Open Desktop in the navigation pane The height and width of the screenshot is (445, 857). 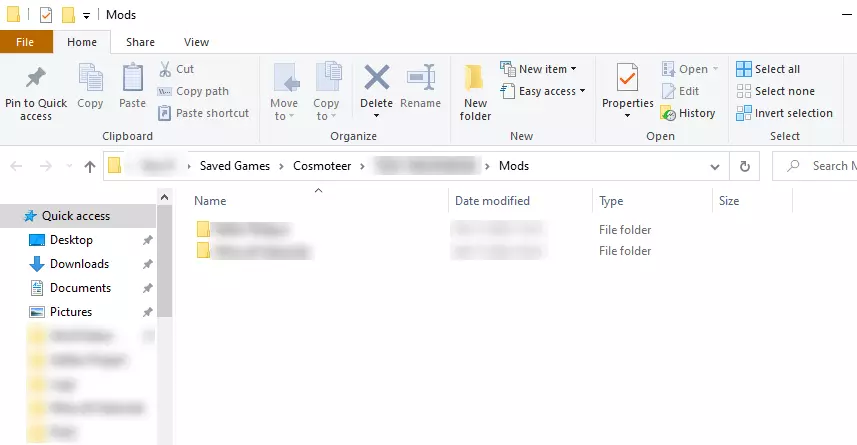click(x=71, y=240)
